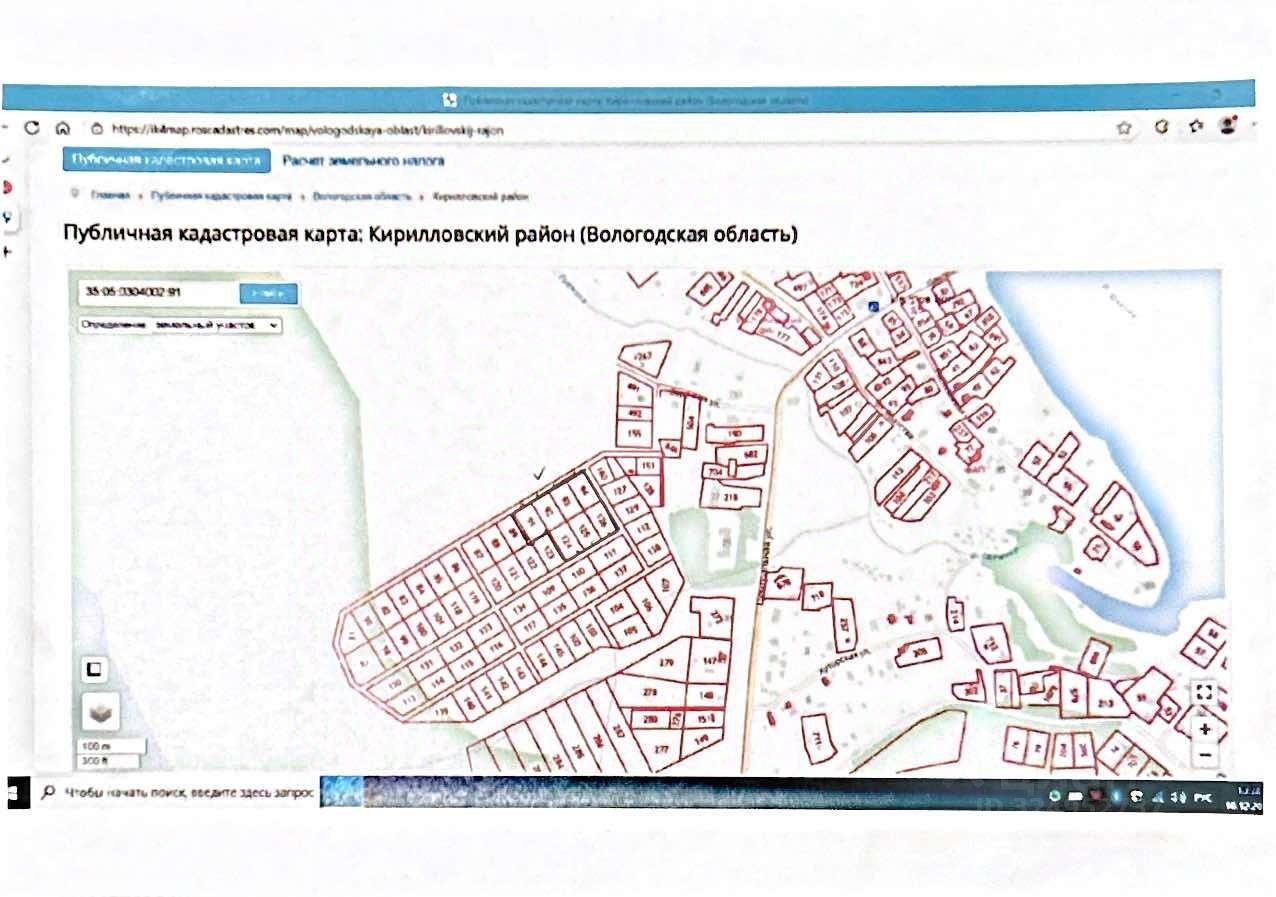1276x897 pixels.
Task: Click the blue marker icon on the map
Action: point(872,305)
